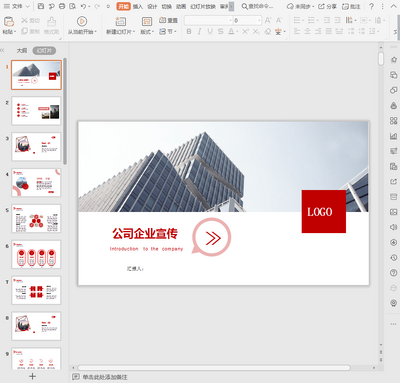Screen dimensions: 400x383
Task: Select slide 2 thumbnail
Action: (x=36, y=111)
